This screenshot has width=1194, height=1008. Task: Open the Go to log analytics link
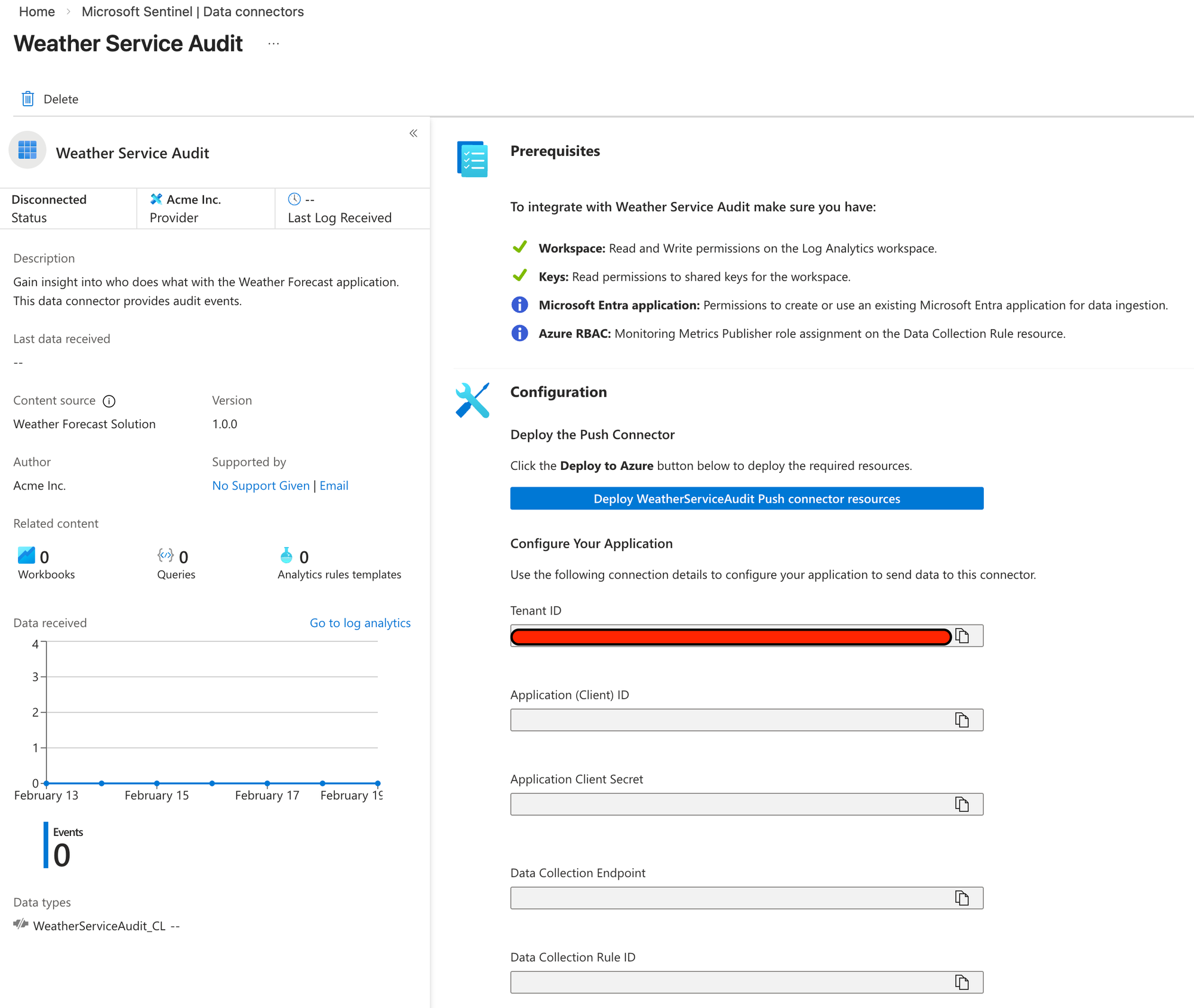[x=360, y=623]
